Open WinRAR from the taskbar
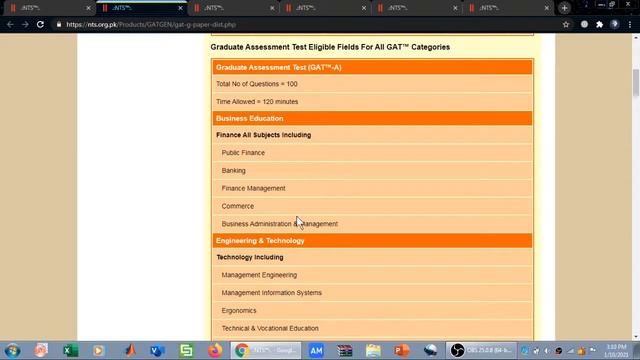The height and width of the screenshot is (360, 640). (x=344, y=351)
